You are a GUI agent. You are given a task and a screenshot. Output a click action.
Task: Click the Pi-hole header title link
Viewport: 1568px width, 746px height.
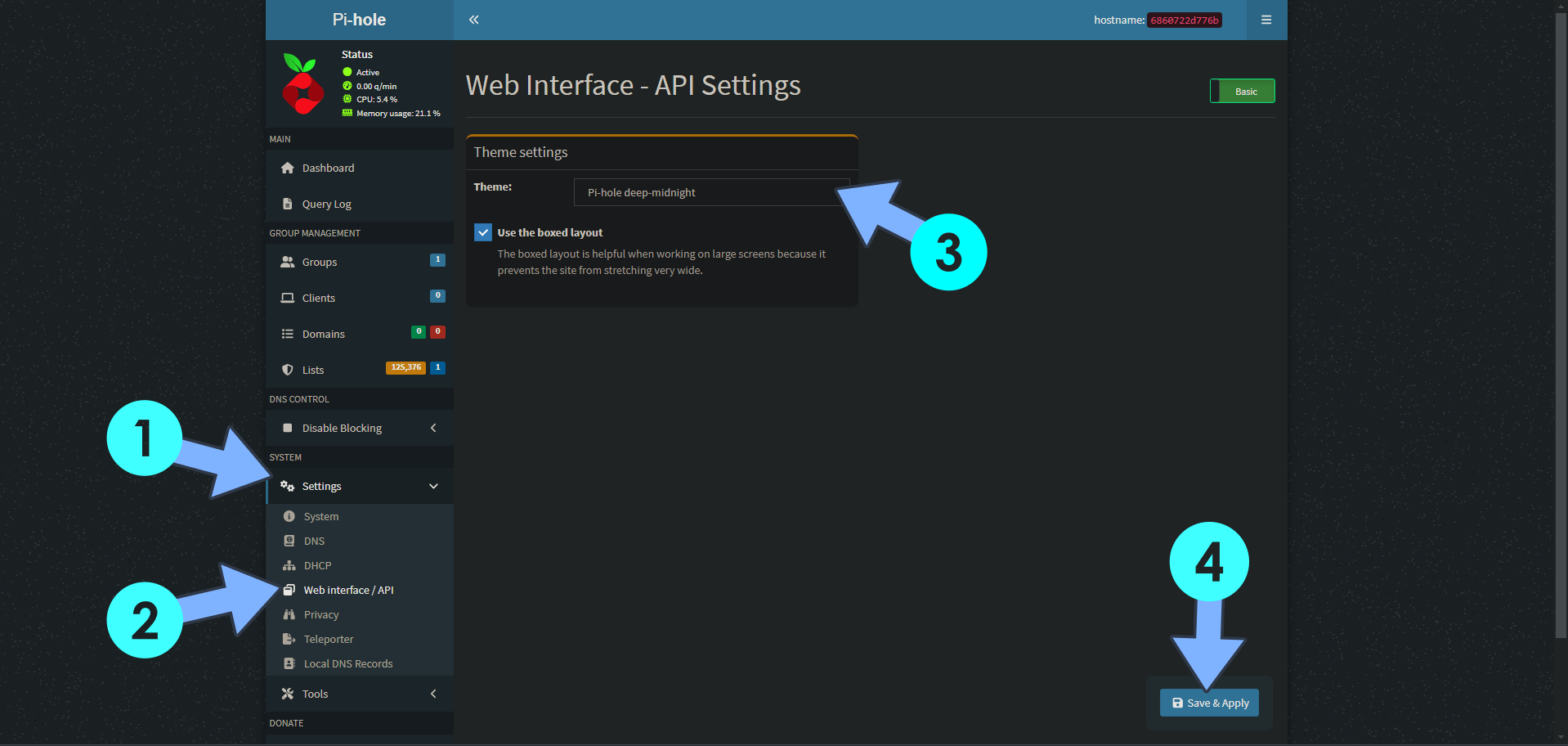click(x=359, y=20)
